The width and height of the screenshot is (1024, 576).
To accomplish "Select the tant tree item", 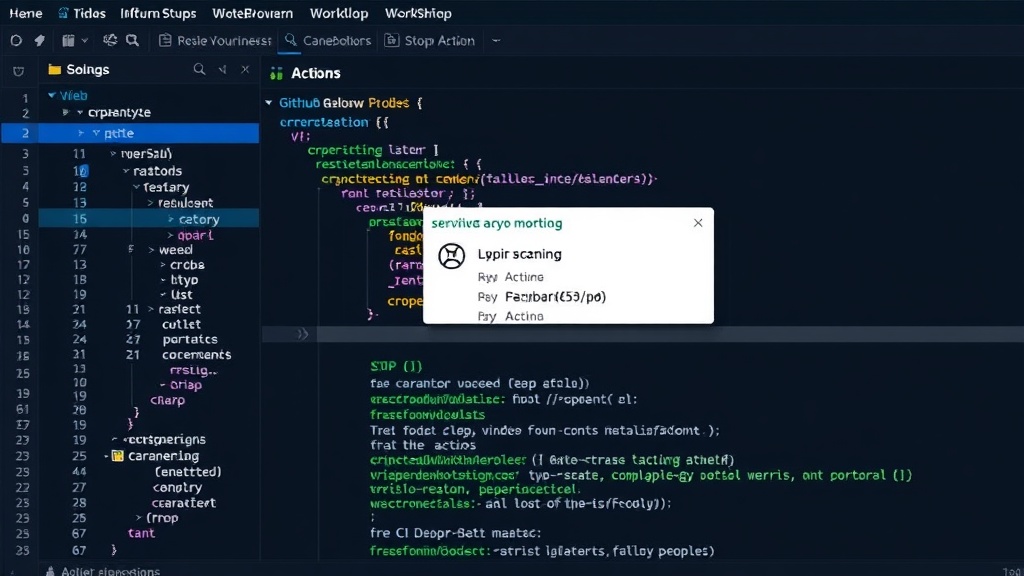I will click(141, 533).
